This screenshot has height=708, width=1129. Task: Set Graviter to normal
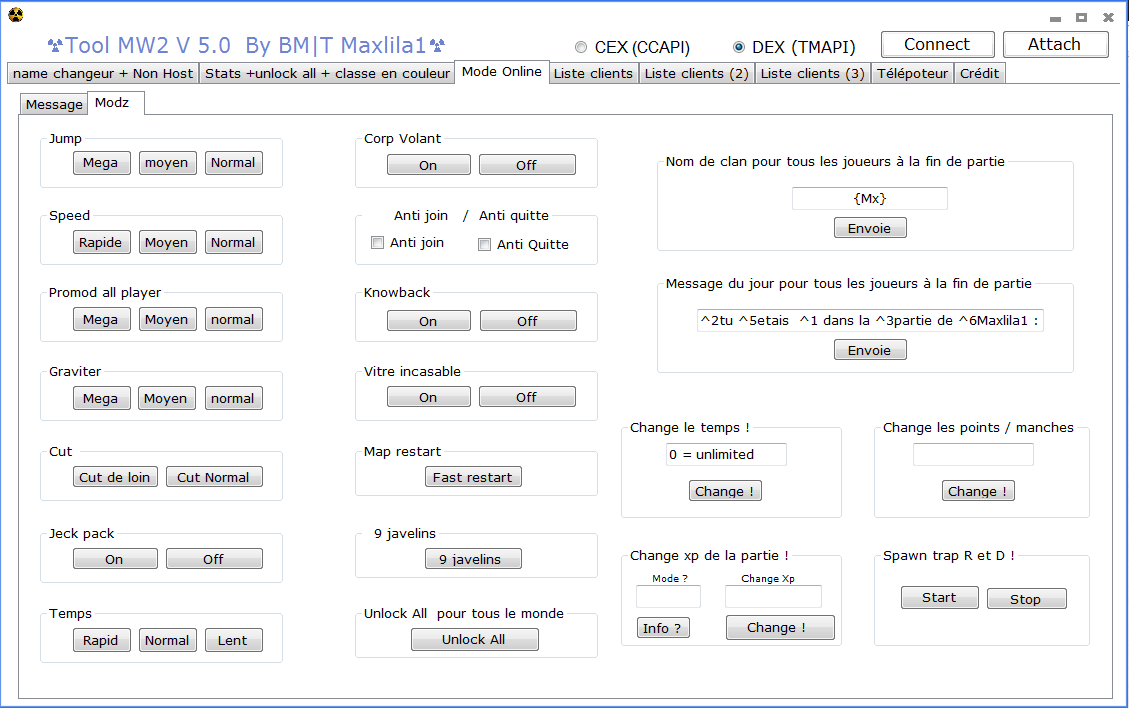pos(233,398)
